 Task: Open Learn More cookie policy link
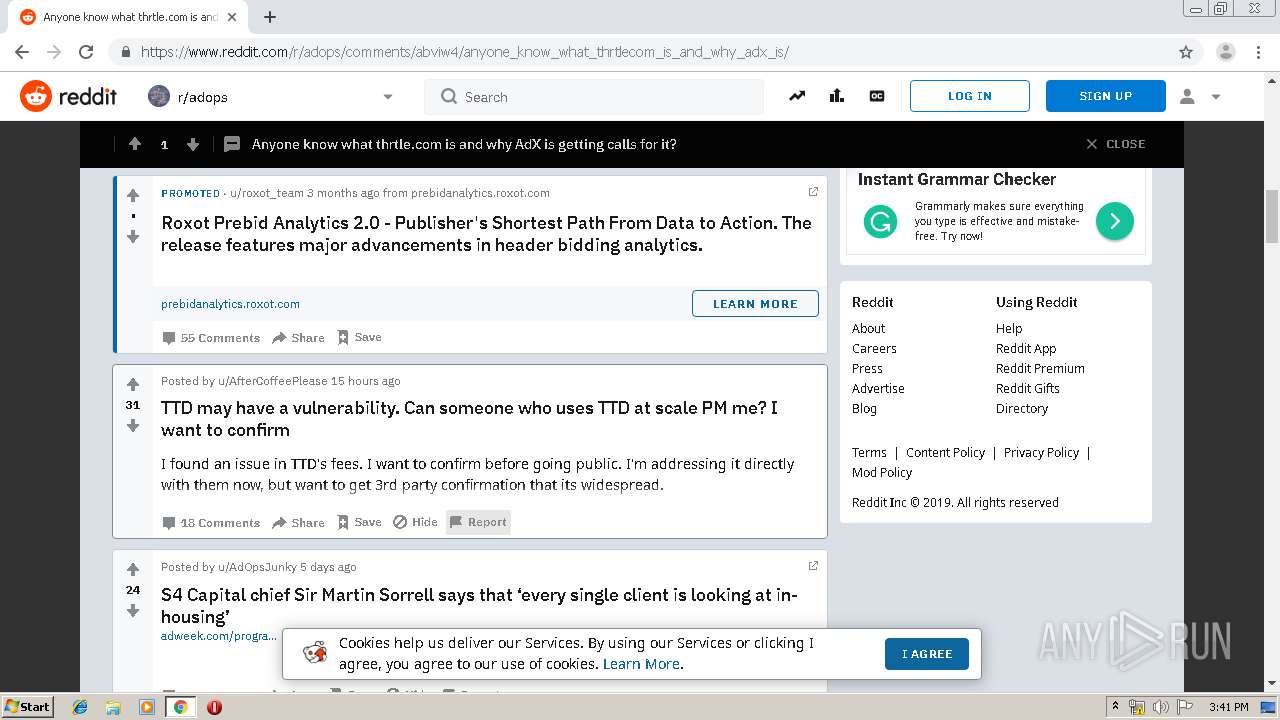641,664
